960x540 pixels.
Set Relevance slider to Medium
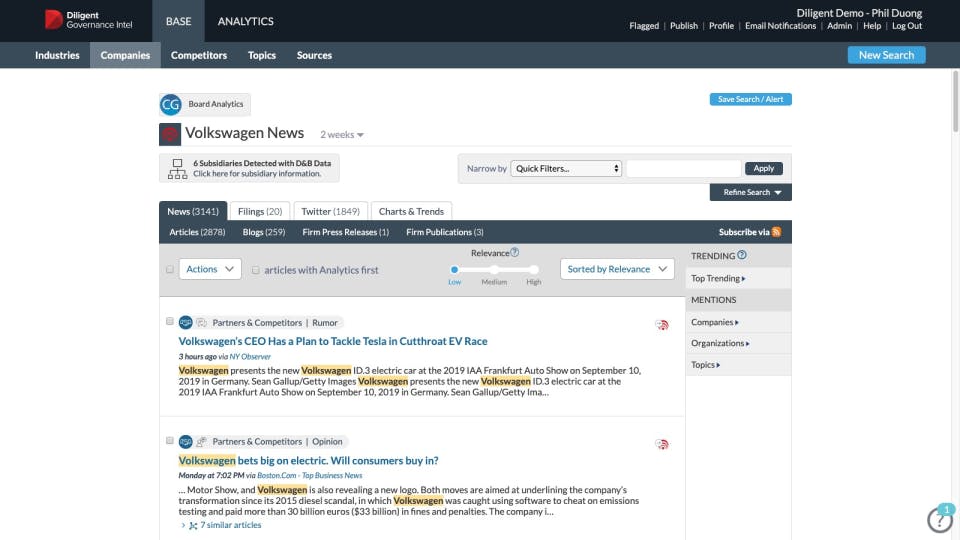pos(494,269)
